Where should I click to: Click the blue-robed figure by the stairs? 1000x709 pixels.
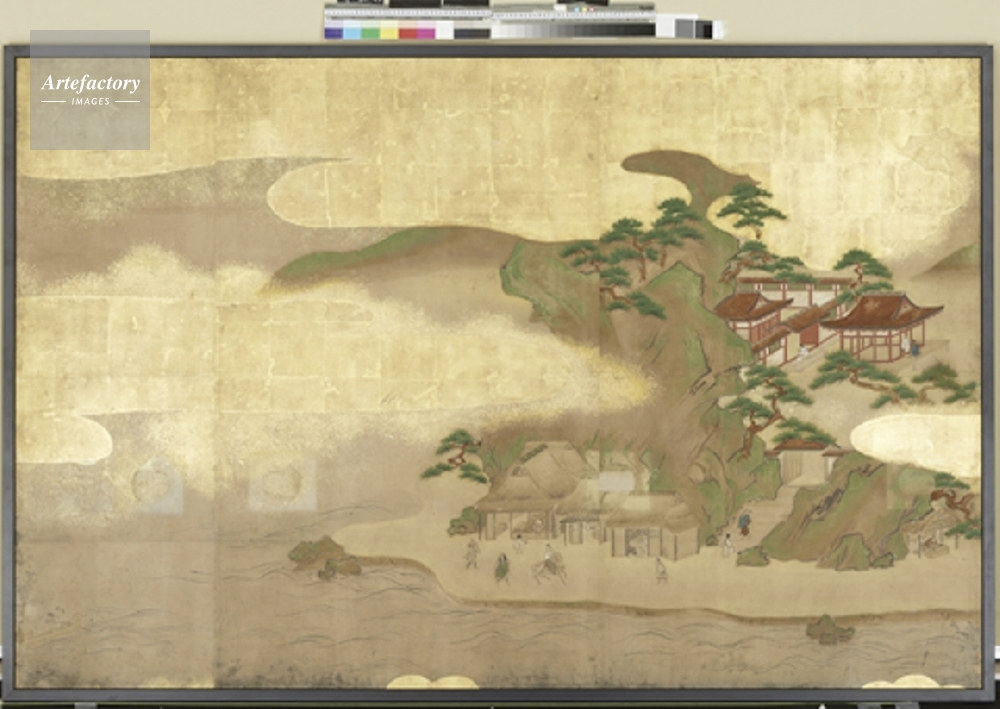click(744, 521)
